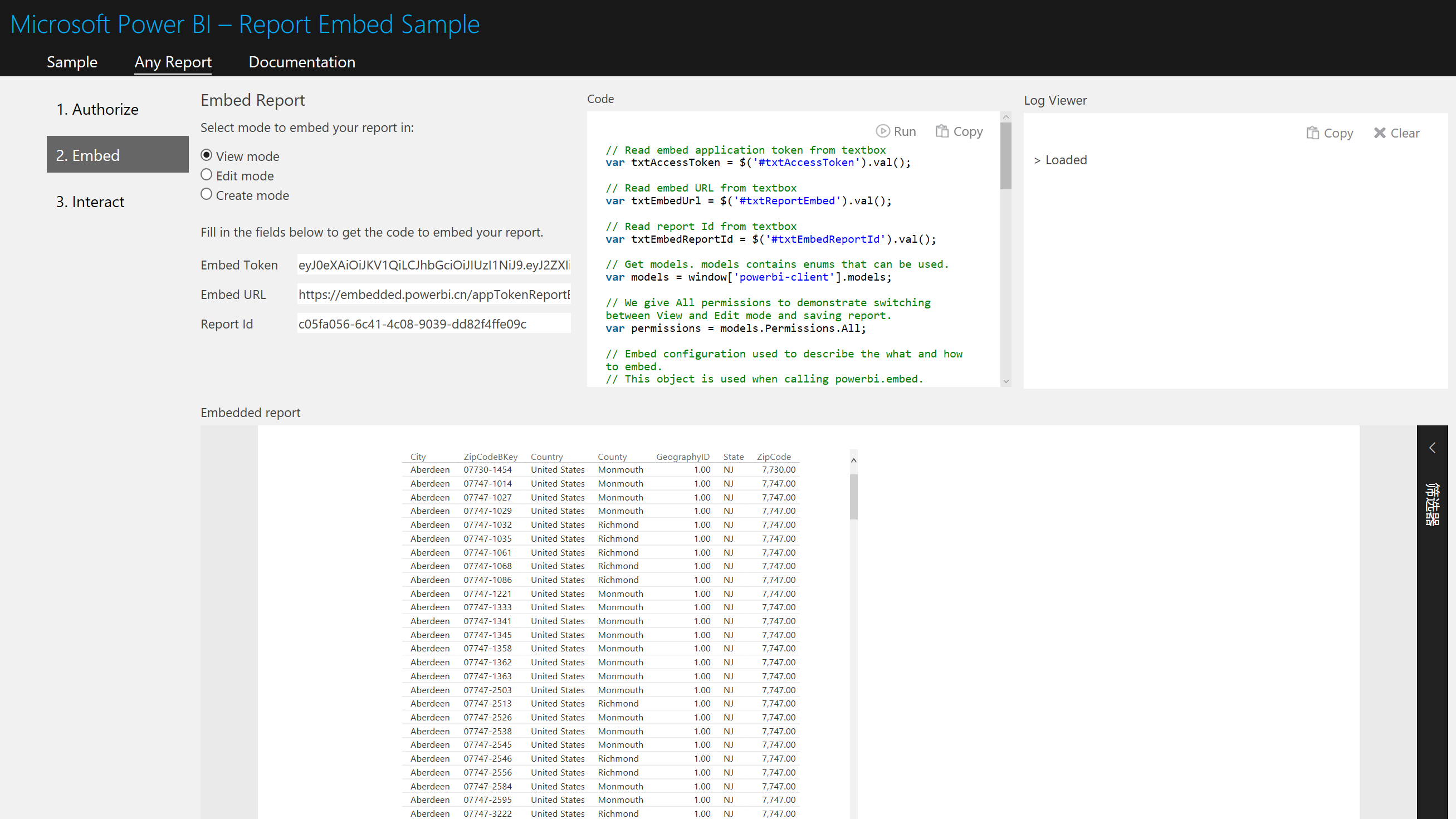The width and height of the screenshot is (1456, 819).
Task: Click the Copy clipboard icon in Code panel
Action: pyautogui.click(x=942, y=131)
